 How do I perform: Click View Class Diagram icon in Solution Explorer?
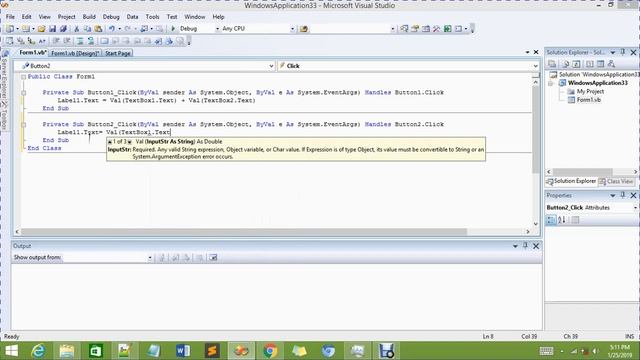click(x=611, y=64)
